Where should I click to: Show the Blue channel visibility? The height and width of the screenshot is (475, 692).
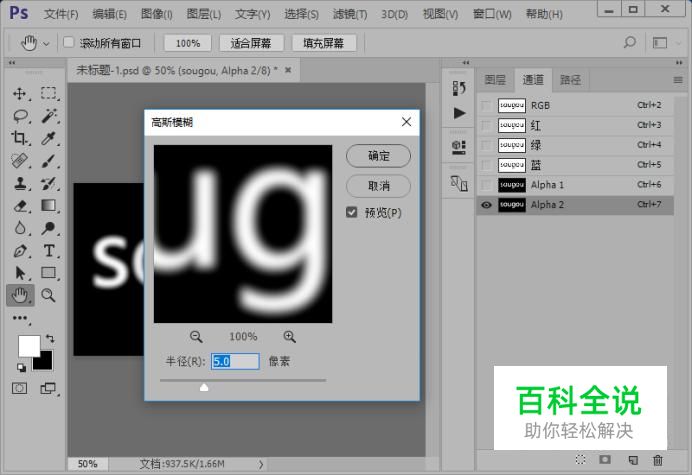point(486,165)
